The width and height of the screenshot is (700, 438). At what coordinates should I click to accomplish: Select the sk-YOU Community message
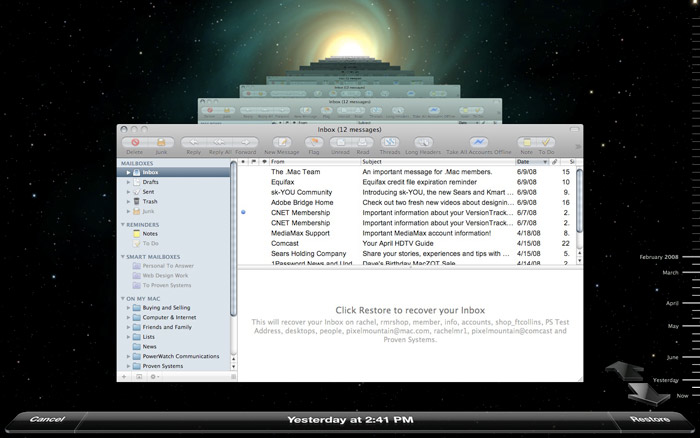[x=407, y=192]
